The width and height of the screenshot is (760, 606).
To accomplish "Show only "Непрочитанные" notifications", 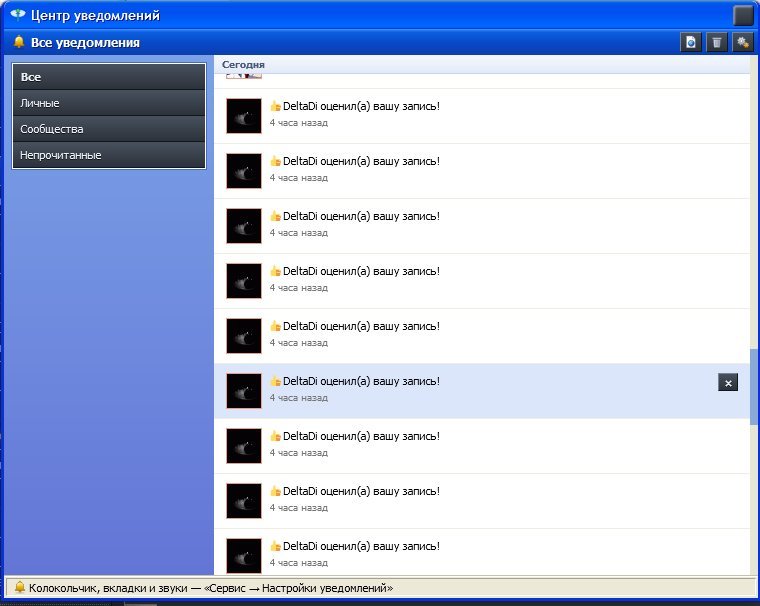I will (x=109, y=155).
